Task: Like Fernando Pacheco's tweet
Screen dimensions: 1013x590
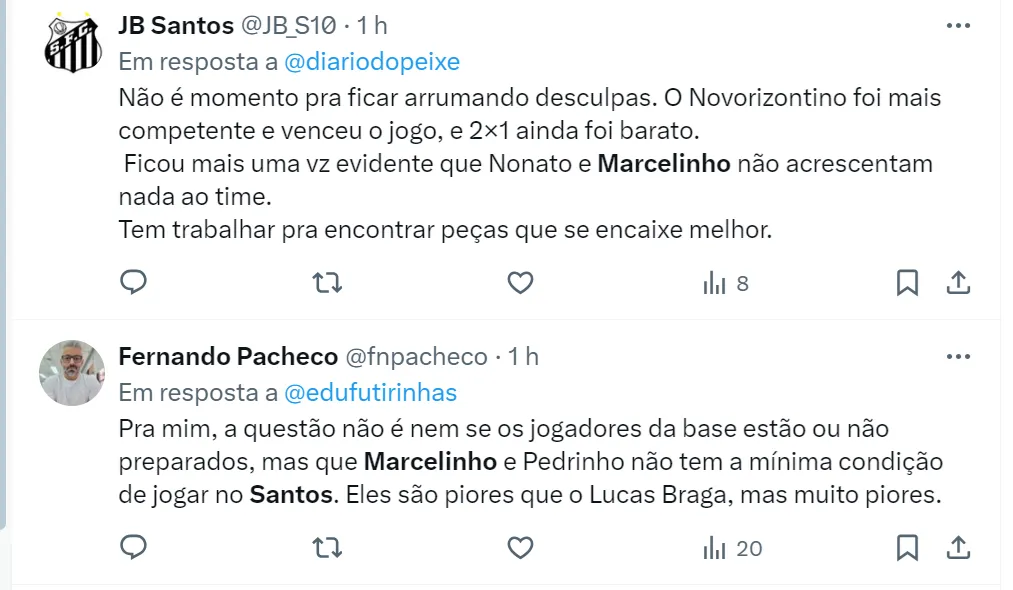Action: click(520, 547)
